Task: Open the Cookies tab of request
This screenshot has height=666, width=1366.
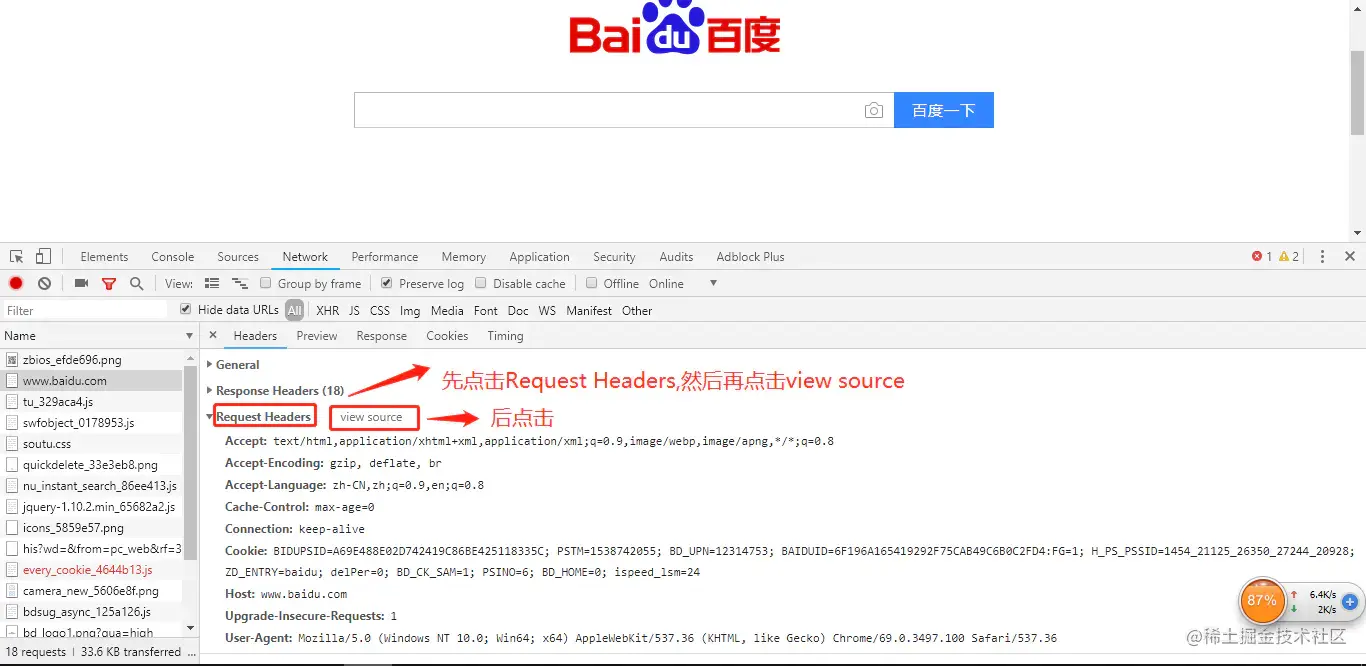Action: coord(447,336)
